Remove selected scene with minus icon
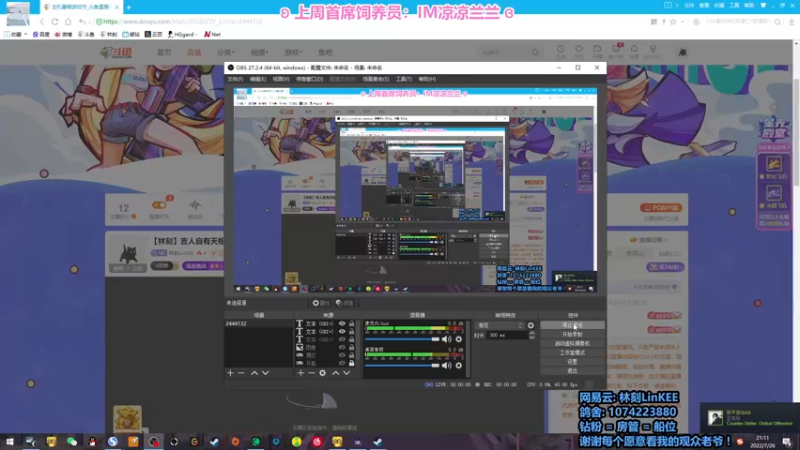The width and height of the screenshot is (800, 450). 241,373
